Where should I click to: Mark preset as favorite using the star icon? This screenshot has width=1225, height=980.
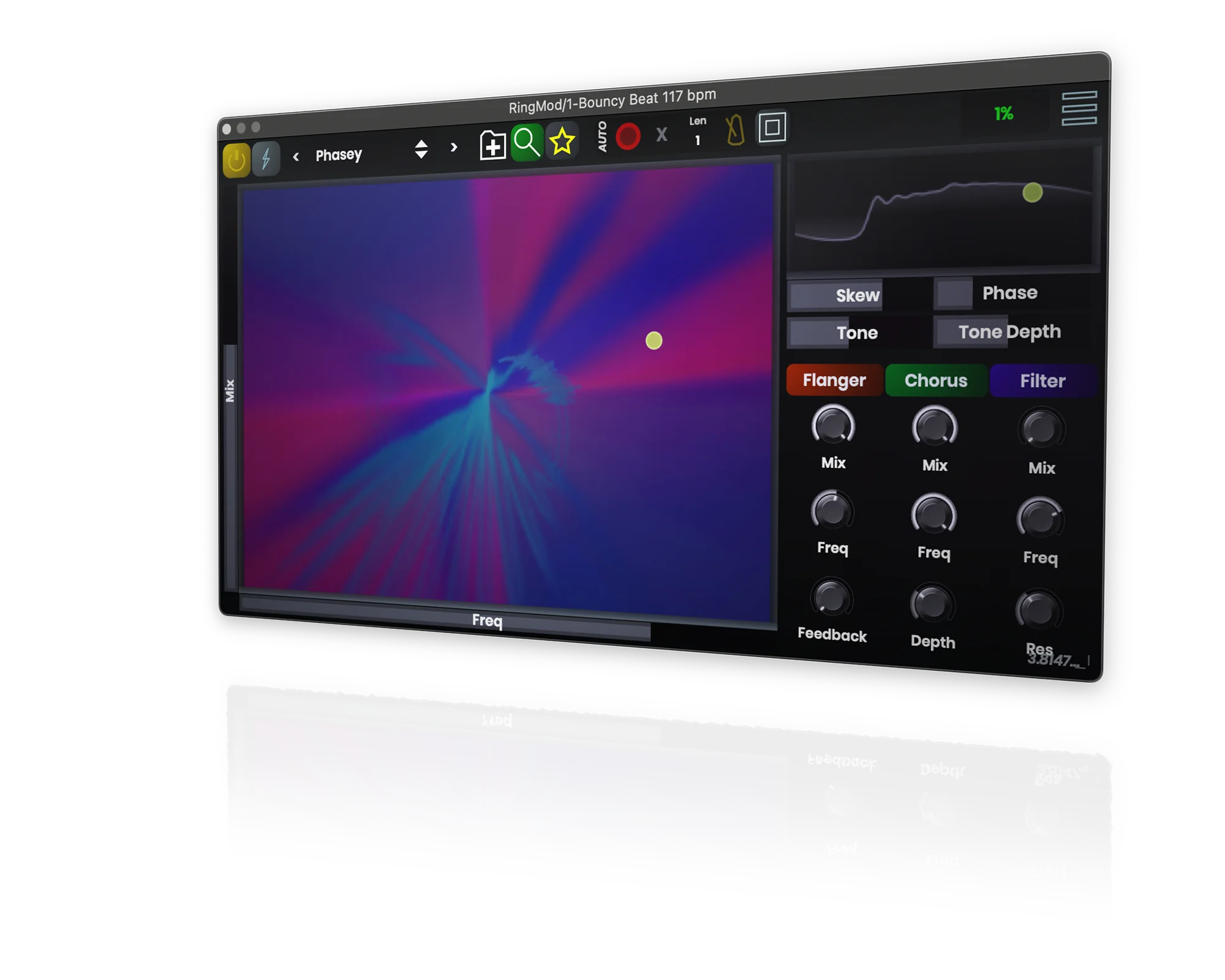click(x=562, y=141)
